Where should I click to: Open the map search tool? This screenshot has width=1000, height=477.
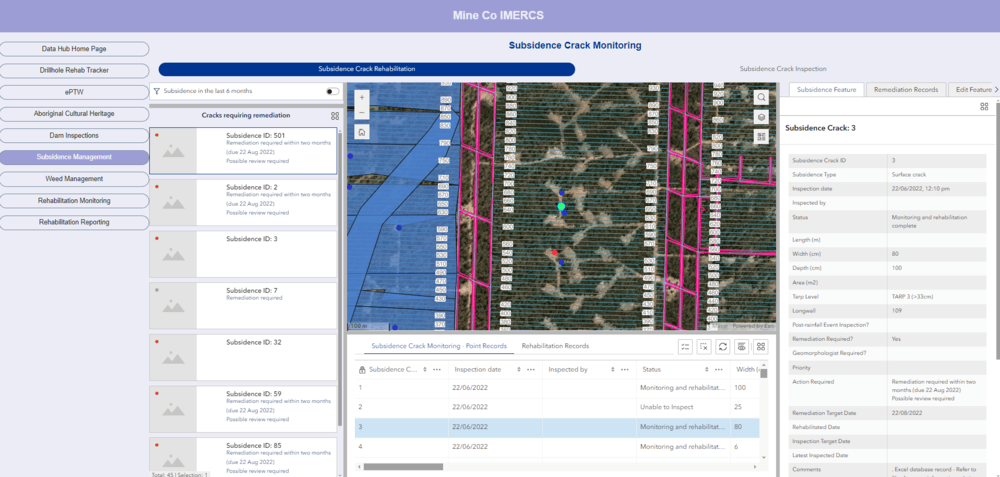pos(761,97)
